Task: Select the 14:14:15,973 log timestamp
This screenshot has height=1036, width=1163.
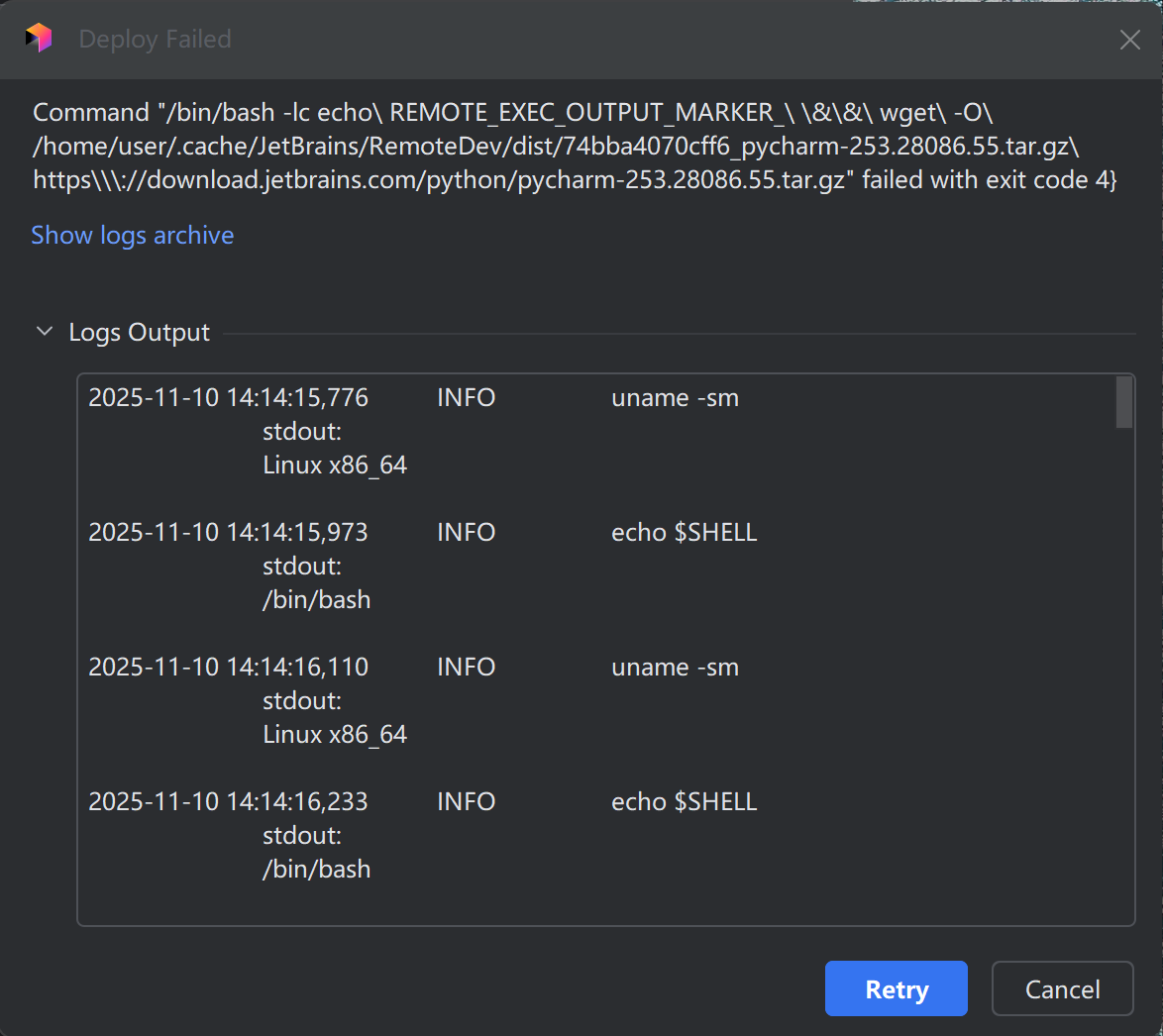Action: pyautogui.click(x=228, y=533)
